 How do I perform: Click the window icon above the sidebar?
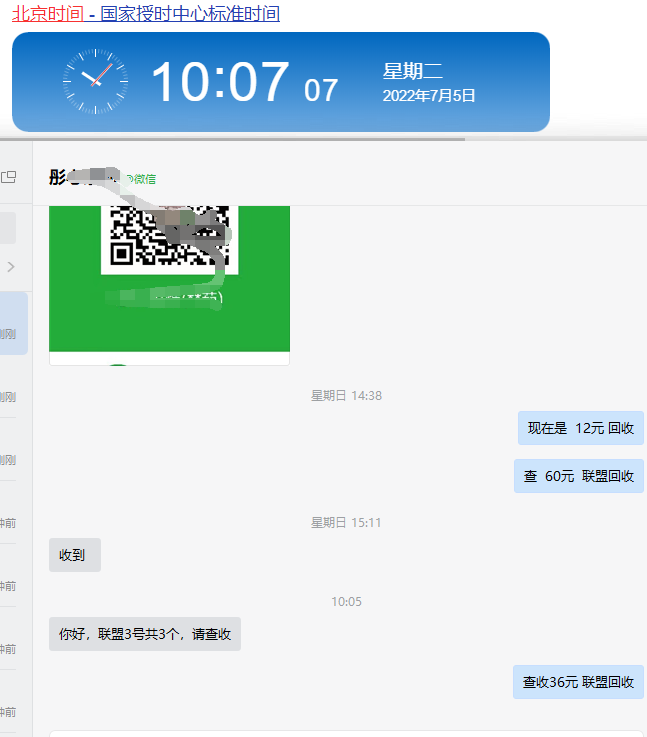(x=9, y=177)
